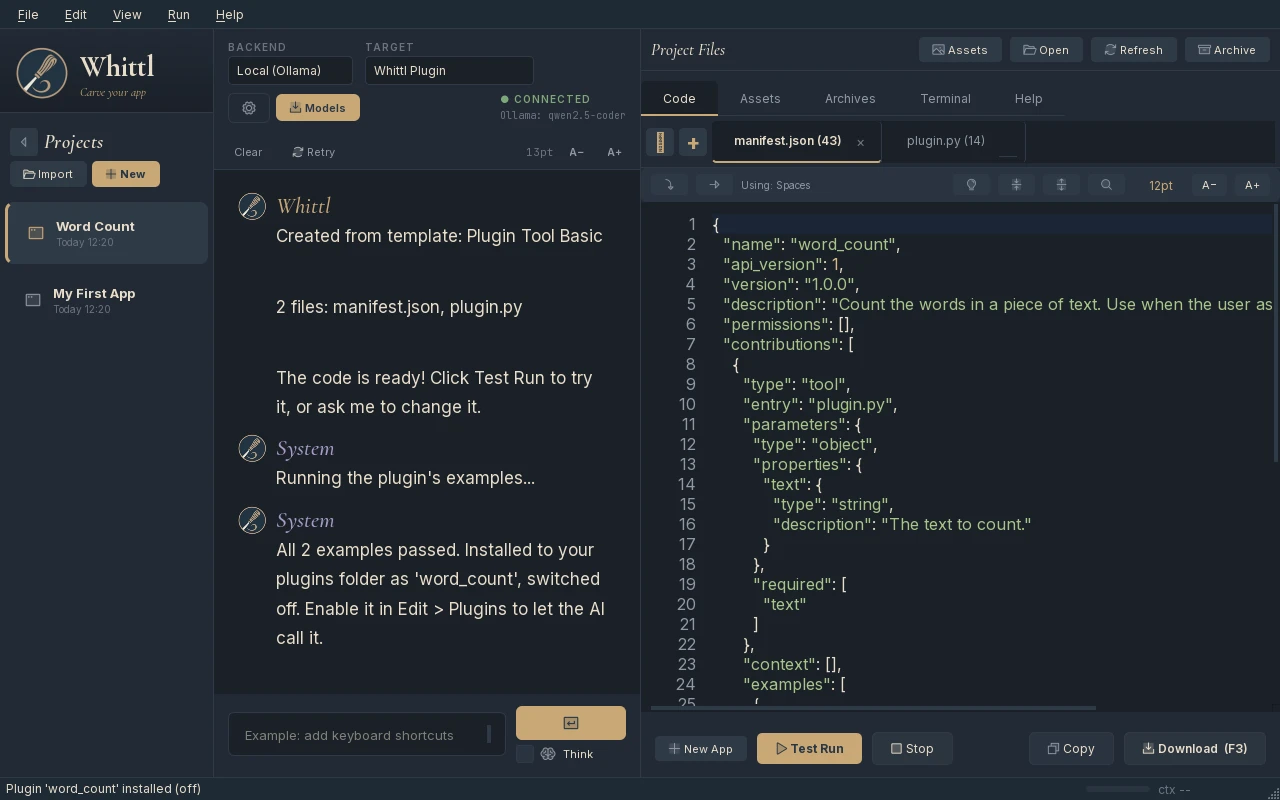Click the chat message input field

(x=367, y=735)
